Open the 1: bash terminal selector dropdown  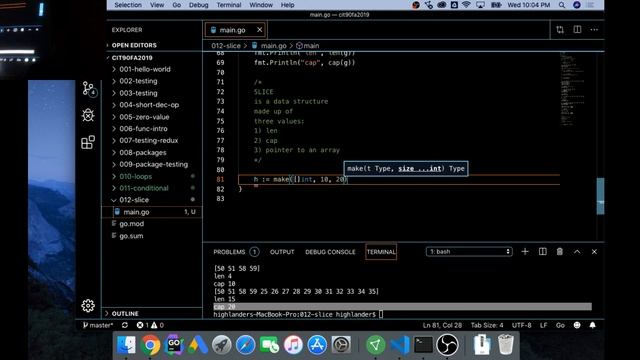tap(469, 251)
